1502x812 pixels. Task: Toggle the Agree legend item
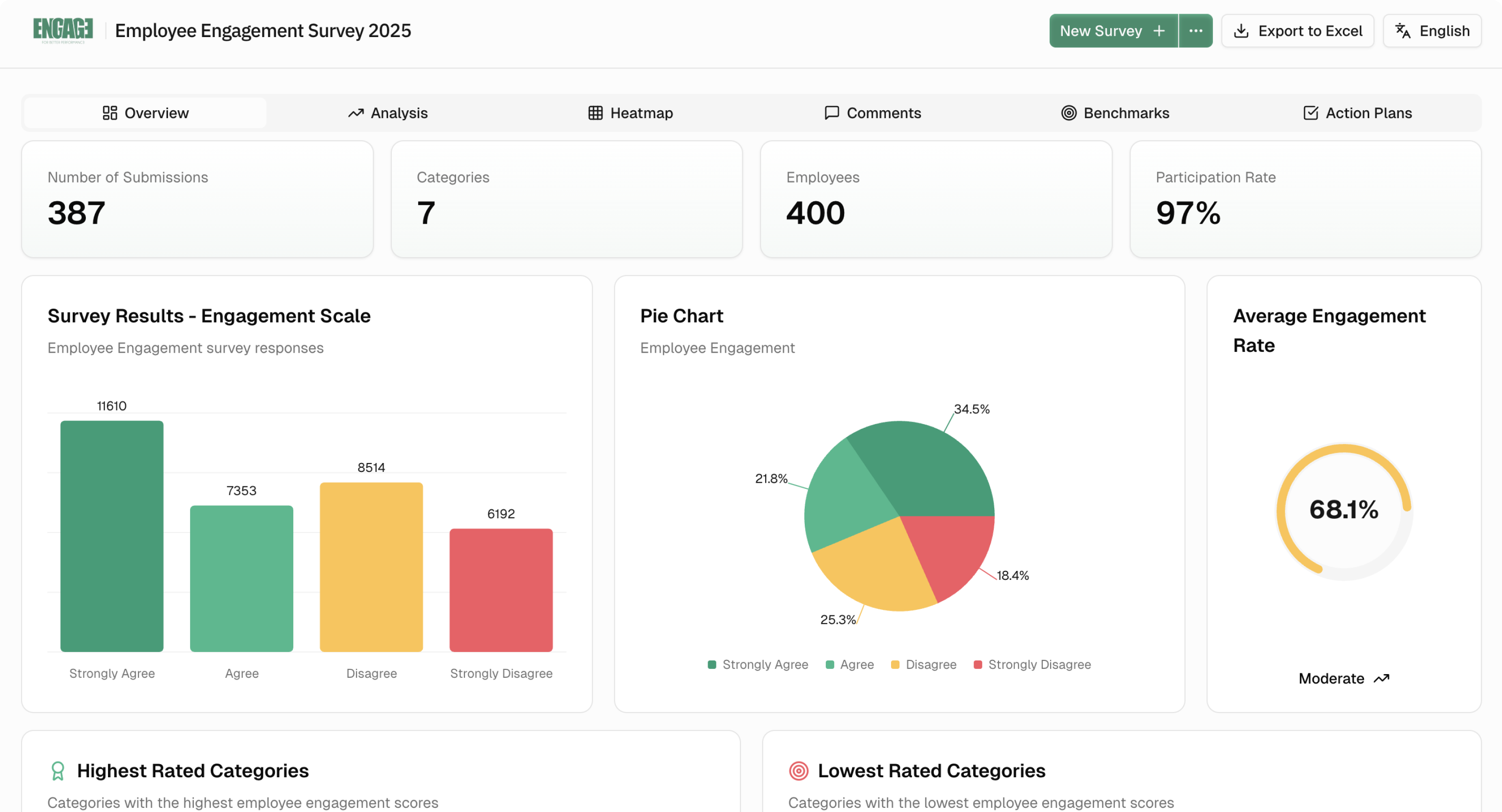pos(850,665)
